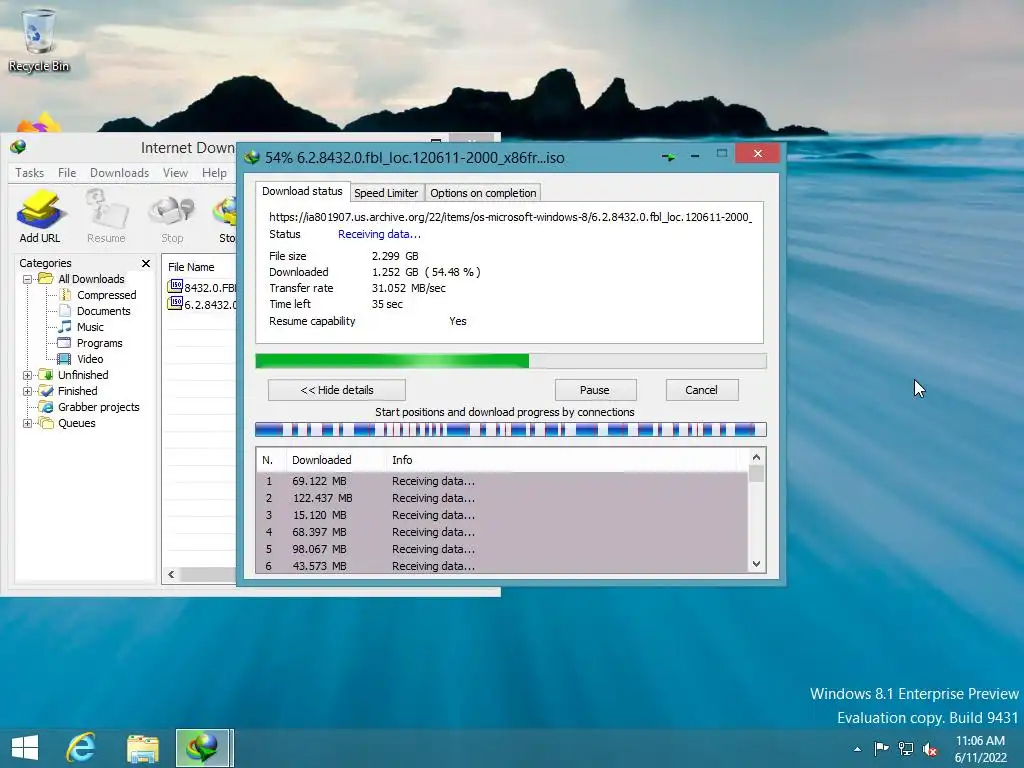Select the Compressed category

[x=106, y=295]
